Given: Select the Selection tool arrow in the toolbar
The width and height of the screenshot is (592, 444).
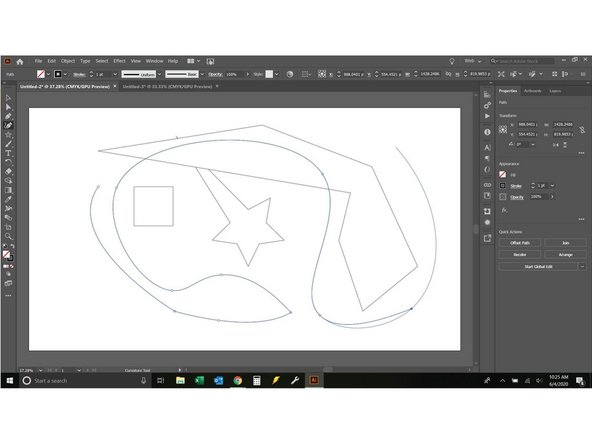Looking at the screenshot, I should (8, 98).
